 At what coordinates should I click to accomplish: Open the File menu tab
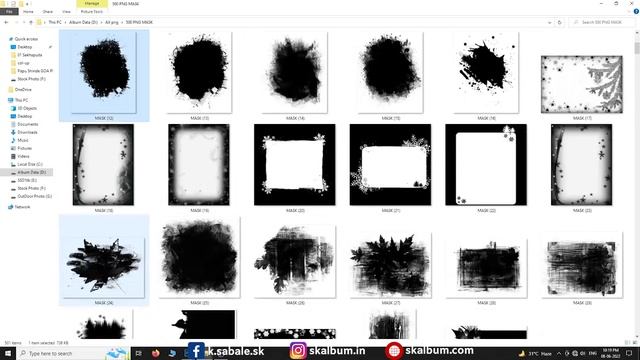[9, 12]
